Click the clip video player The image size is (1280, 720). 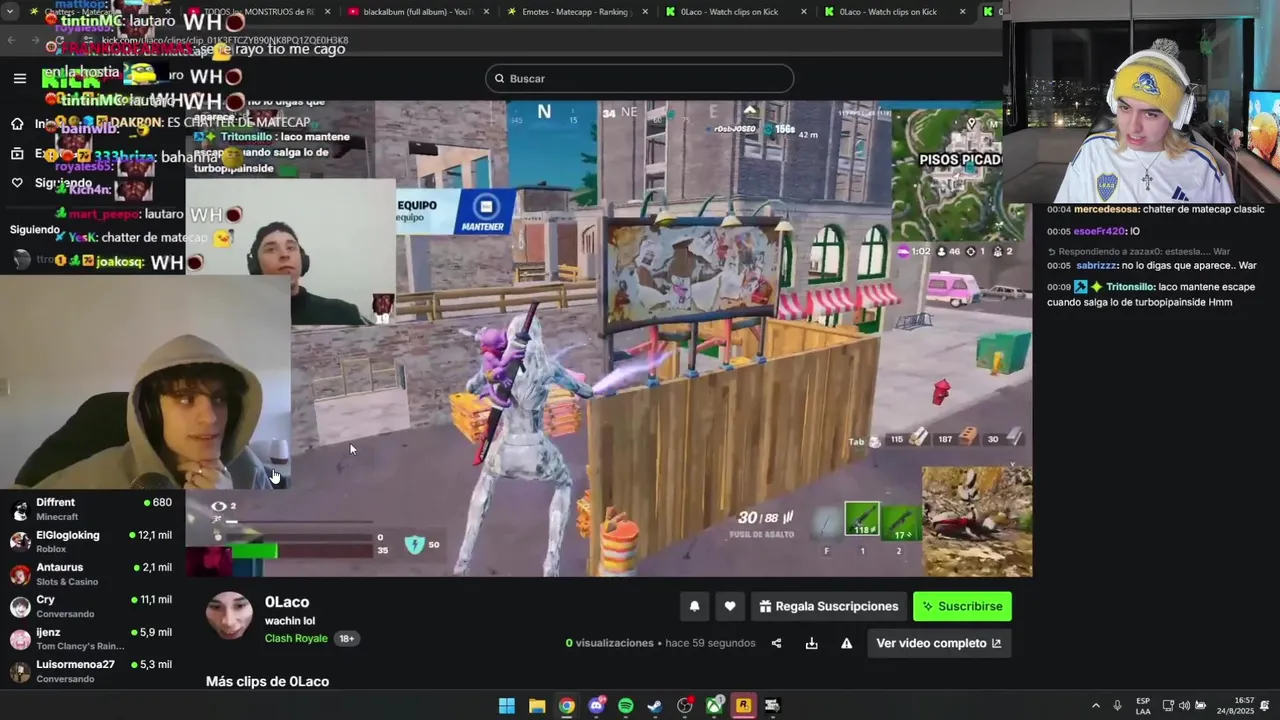click(608, 338)
